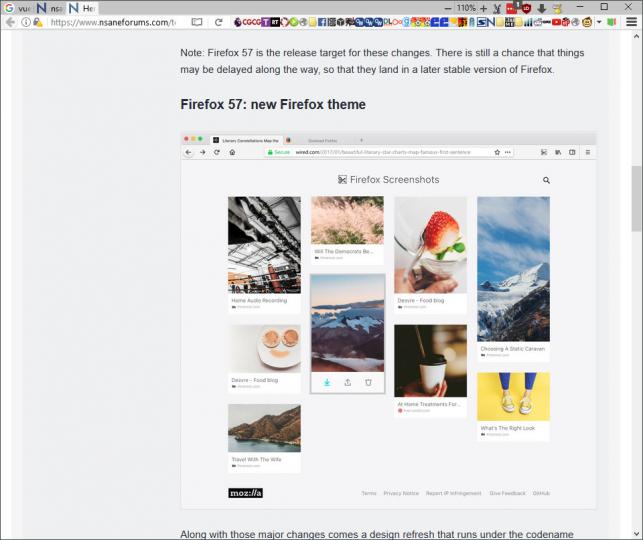Open the green bookmark icon near the menu
Image resolution: width=643 pixels, height=540 pixels.
(x=611, y=22)
